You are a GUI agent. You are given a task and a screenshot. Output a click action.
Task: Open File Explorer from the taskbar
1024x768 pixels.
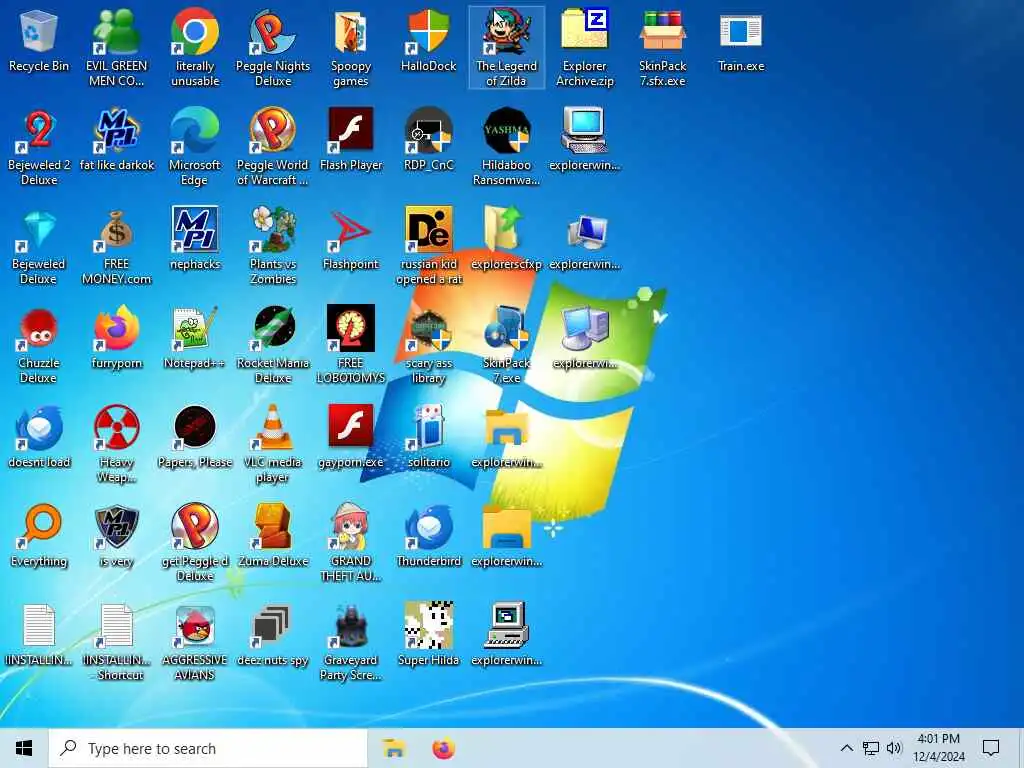pyautogui.click(x=393, y=748)
